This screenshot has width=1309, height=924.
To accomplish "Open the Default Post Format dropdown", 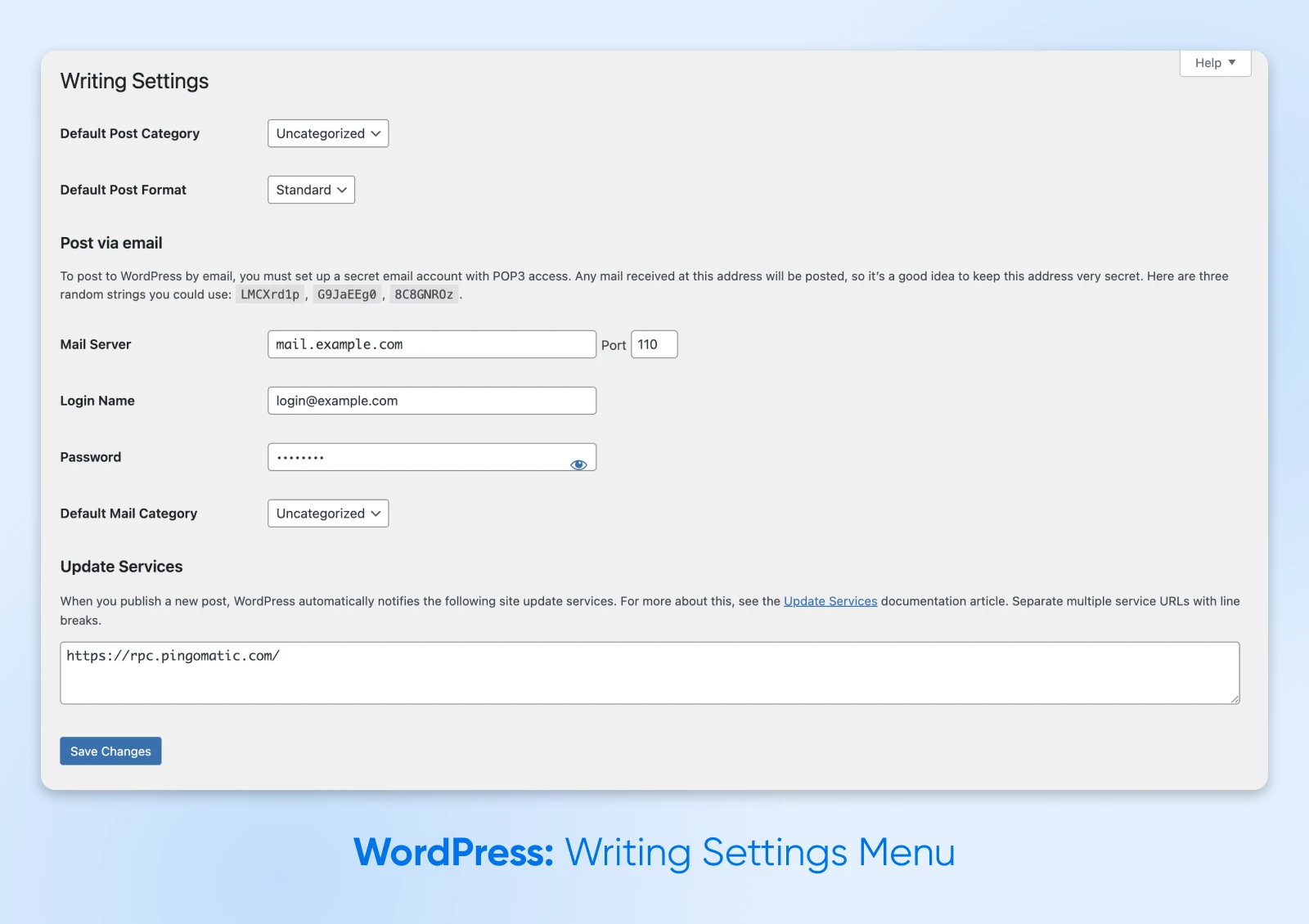I will [311, 190].
